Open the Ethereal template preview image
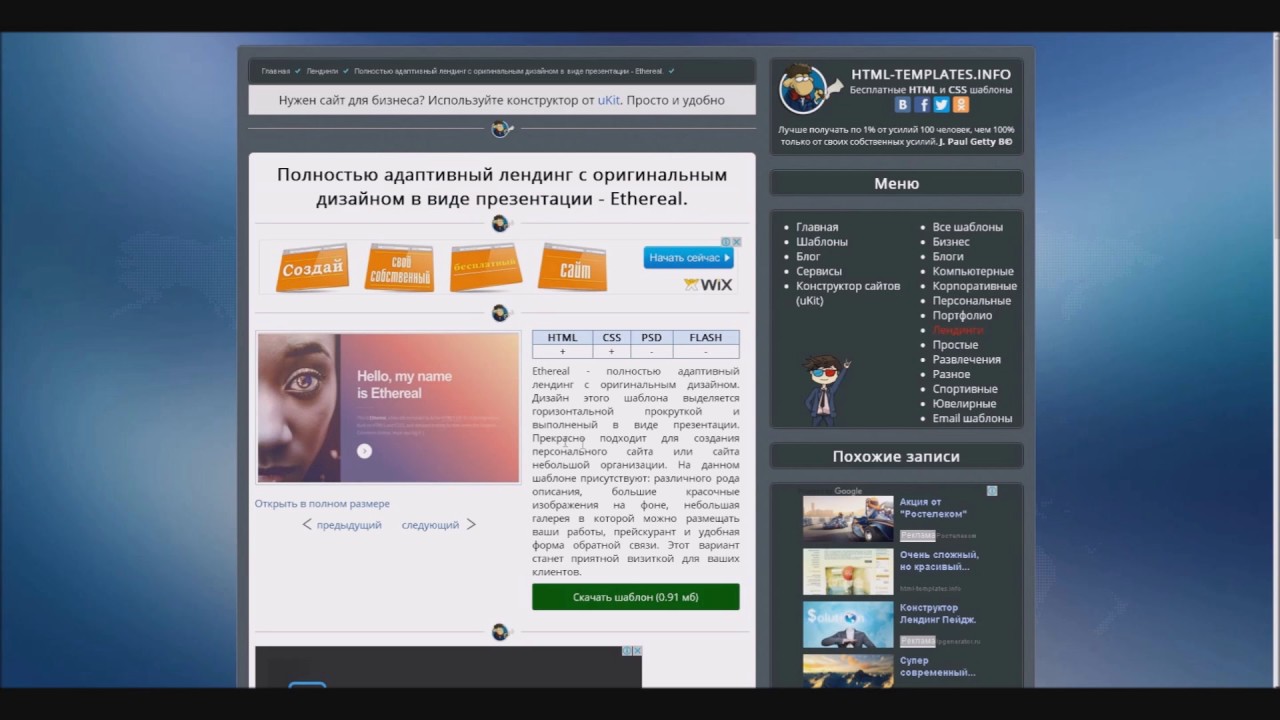Screen dimensions: 1280x720 [x=388, y=408]
